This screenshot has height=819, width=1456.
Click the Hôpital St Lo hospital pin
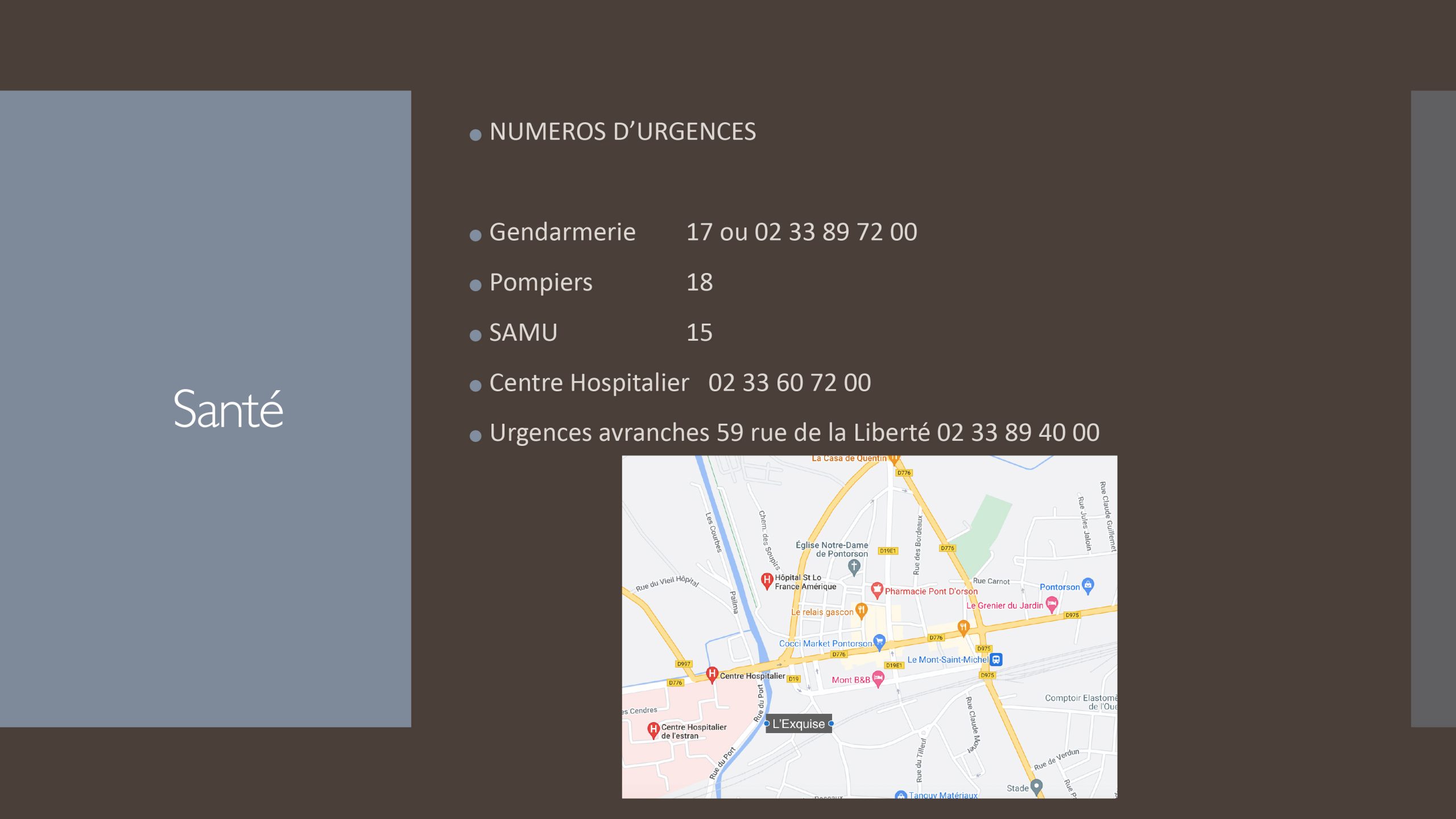pos(767,580)
